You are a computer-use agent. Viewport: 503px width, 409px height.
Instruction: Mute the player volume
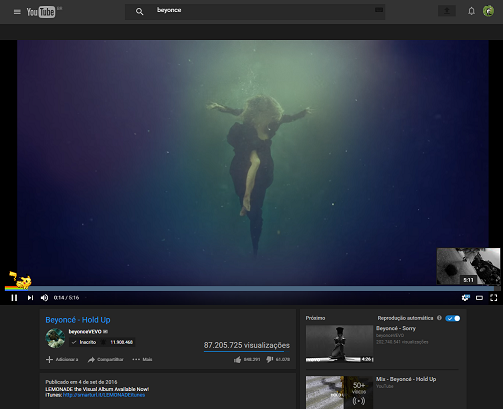point(44,298)
